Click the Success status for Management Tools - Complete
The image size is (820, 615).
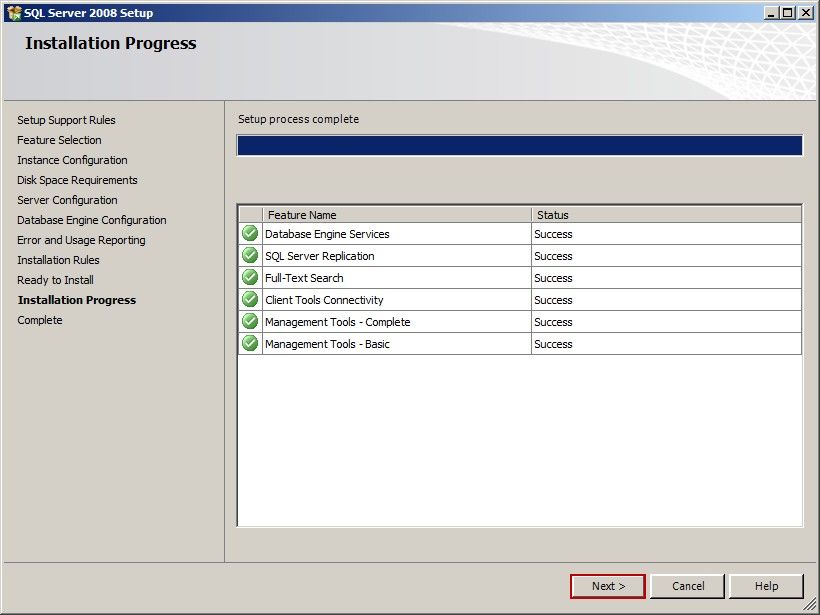click(x=553, y=322)
